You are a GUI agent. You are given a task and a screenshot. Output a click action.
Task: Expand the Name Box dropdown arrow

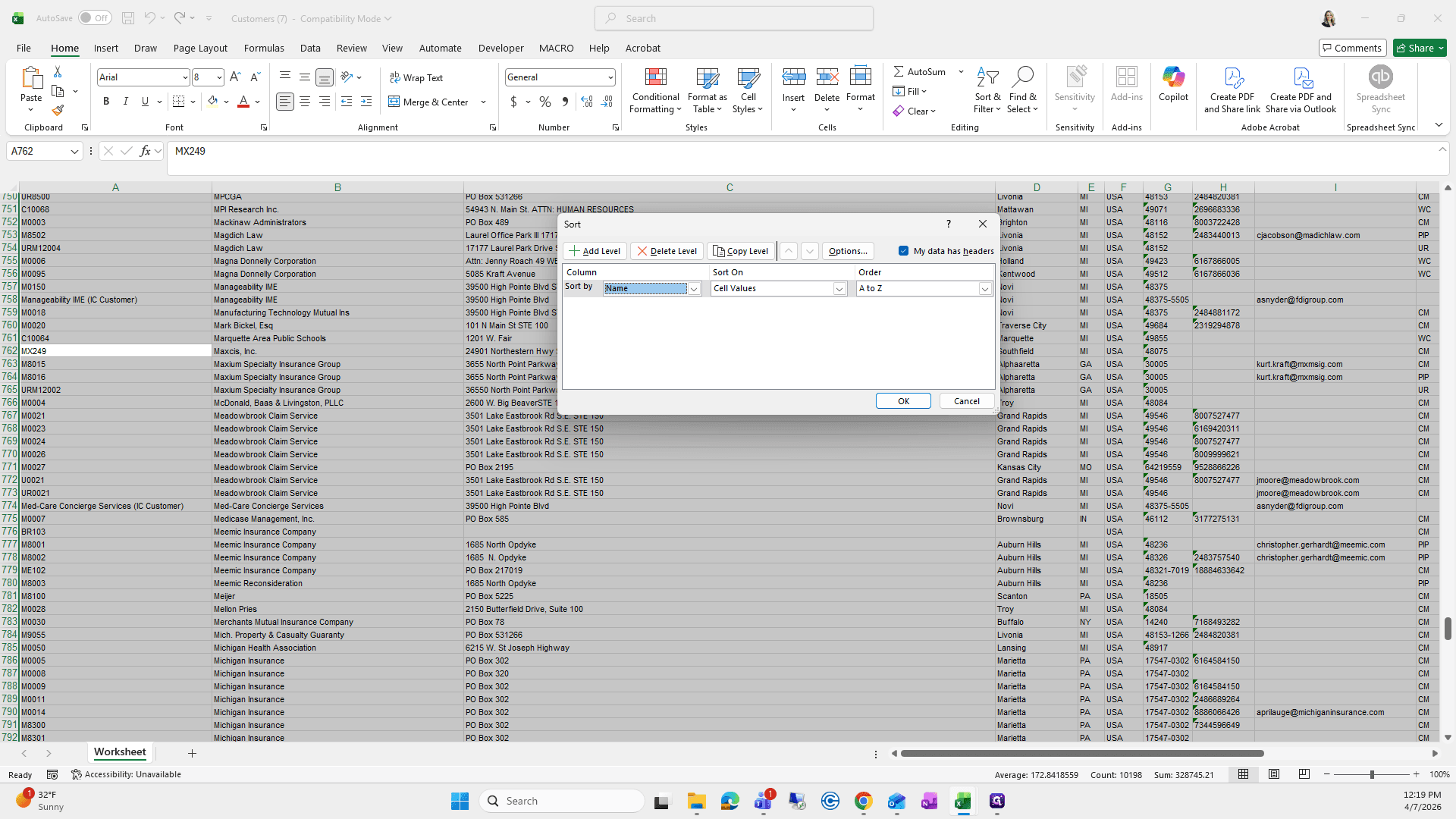coord(74,152)
